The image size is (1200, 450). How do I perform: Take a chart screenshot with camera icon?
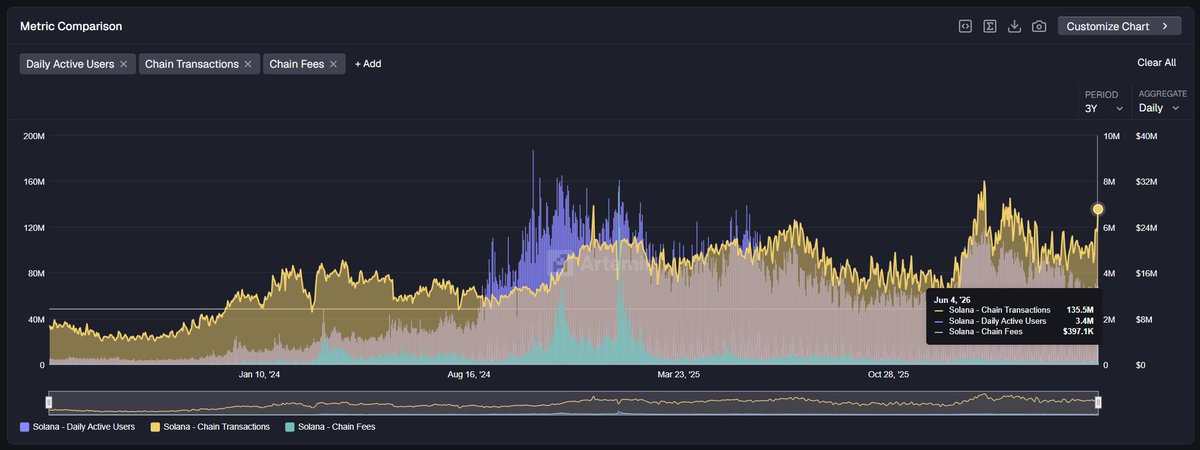click(x=1039, y=26)
